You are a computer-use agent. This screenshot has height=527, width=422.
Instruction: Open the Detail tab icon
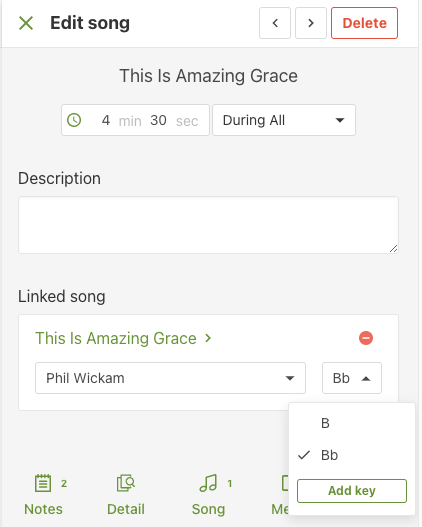126,483
